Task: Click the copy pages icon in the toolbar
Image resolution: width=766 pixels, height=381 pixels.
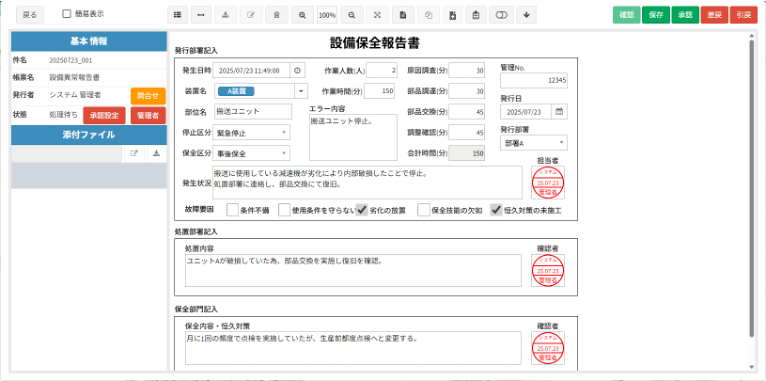Action: point(429,15)
